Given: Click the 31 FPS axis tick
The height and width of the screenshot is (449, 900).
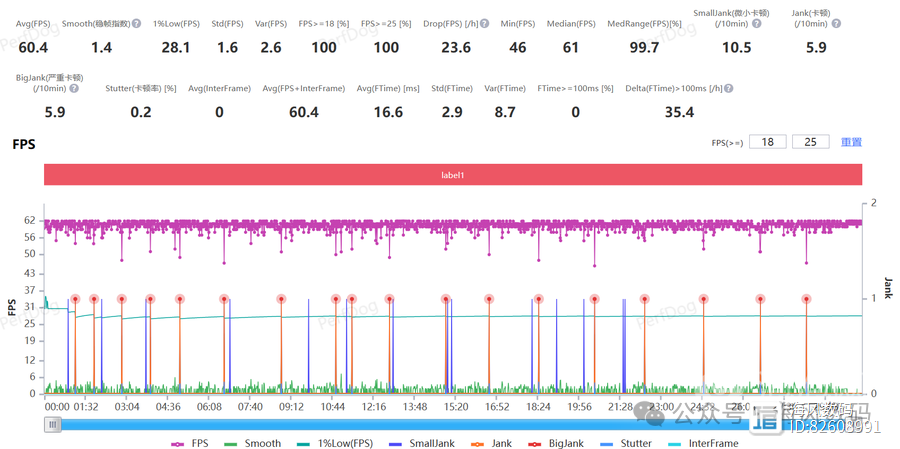Looking at the screenshot, I should tap(30, 308).
